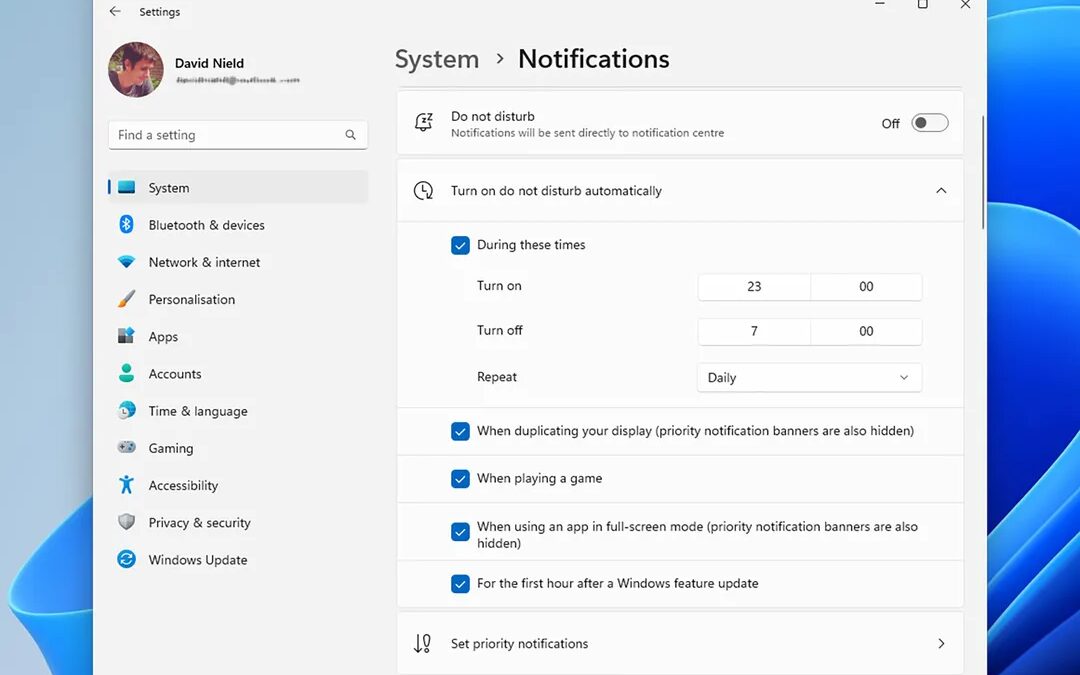Screen dimensions: 1080x675
Task: Go back using the Settings back arrow
Action: (x=115, y=12)
